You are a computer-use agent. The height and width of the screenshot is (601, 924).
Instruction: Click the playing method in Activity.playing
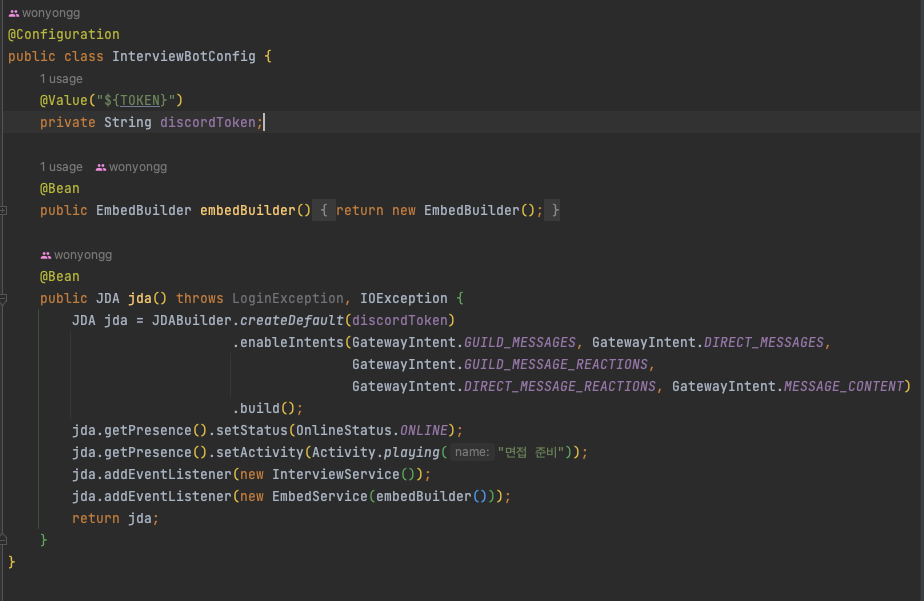pyautogui.click(x=412, y=453)
